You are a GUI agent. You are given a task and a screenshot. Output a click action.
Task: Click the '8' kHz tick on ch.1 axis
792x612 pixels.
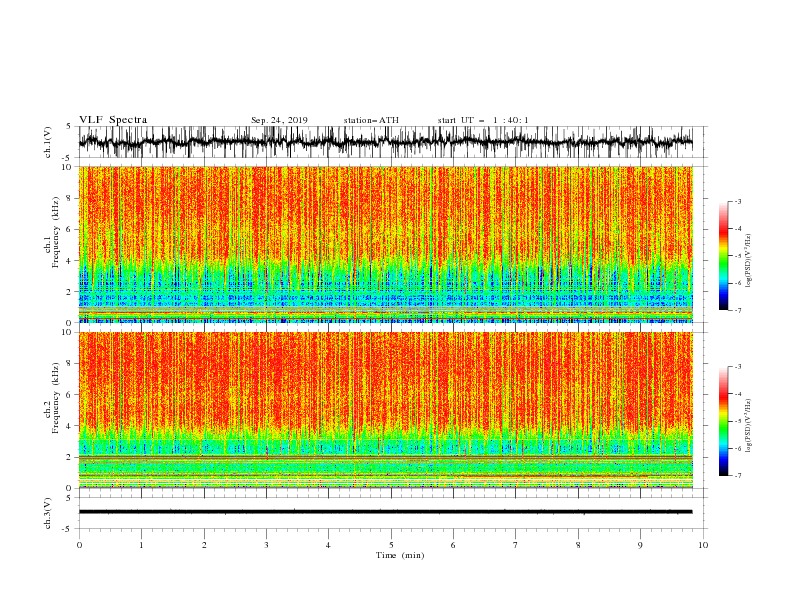tap(69, 198)
